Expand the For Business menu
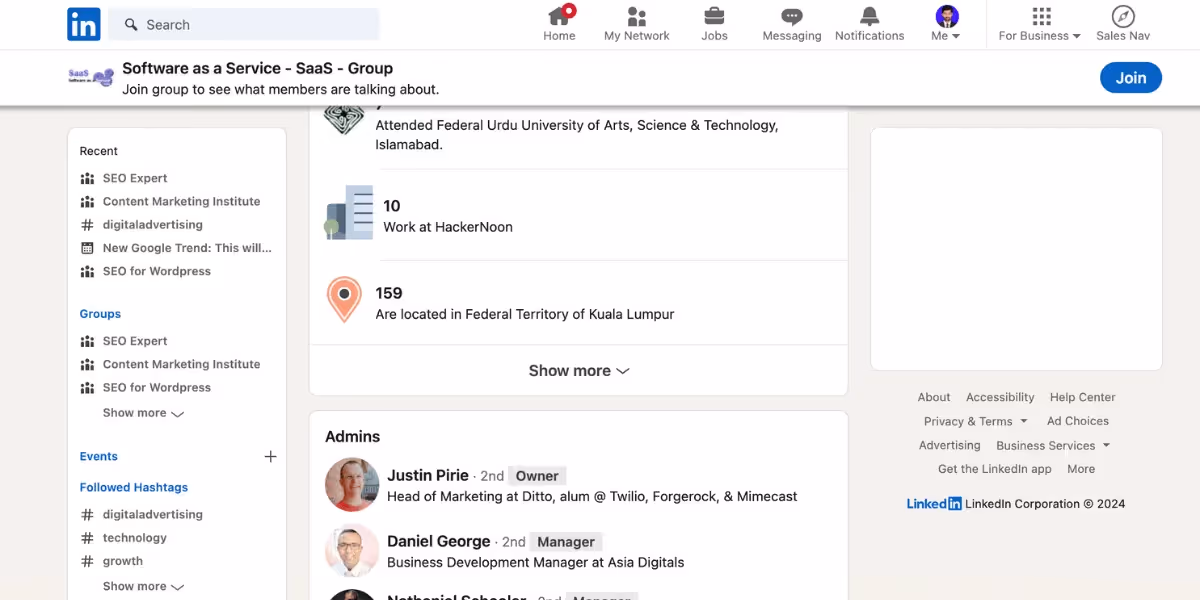 pos(1040,24)
